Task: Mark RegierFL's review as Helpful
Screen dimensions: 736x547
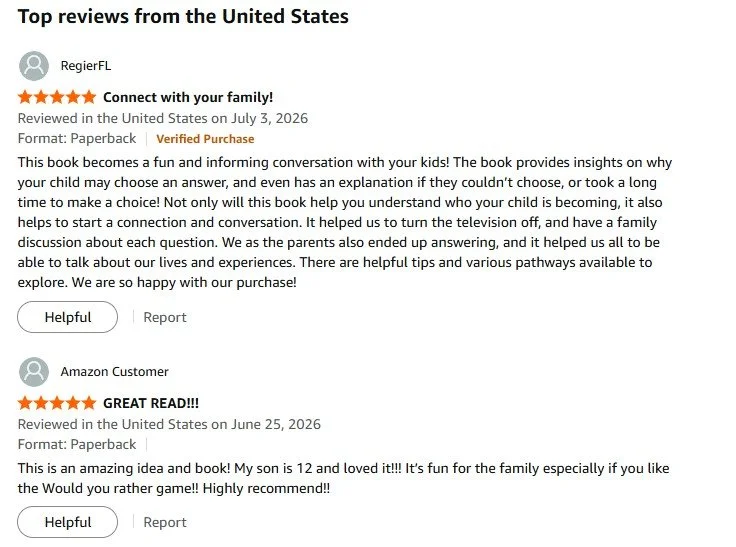Action: (68, 317)
